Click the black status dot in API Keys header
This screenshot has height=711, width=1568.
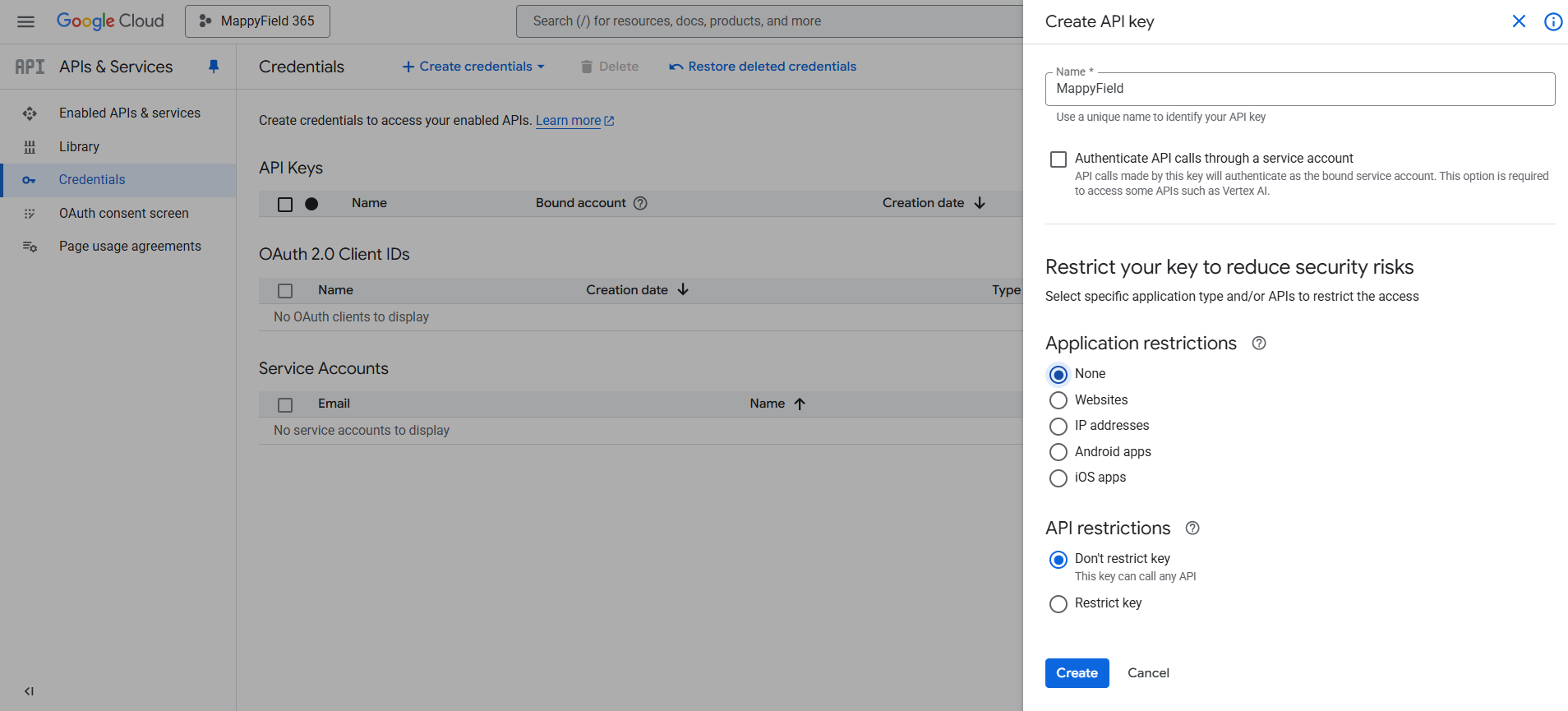311,204
